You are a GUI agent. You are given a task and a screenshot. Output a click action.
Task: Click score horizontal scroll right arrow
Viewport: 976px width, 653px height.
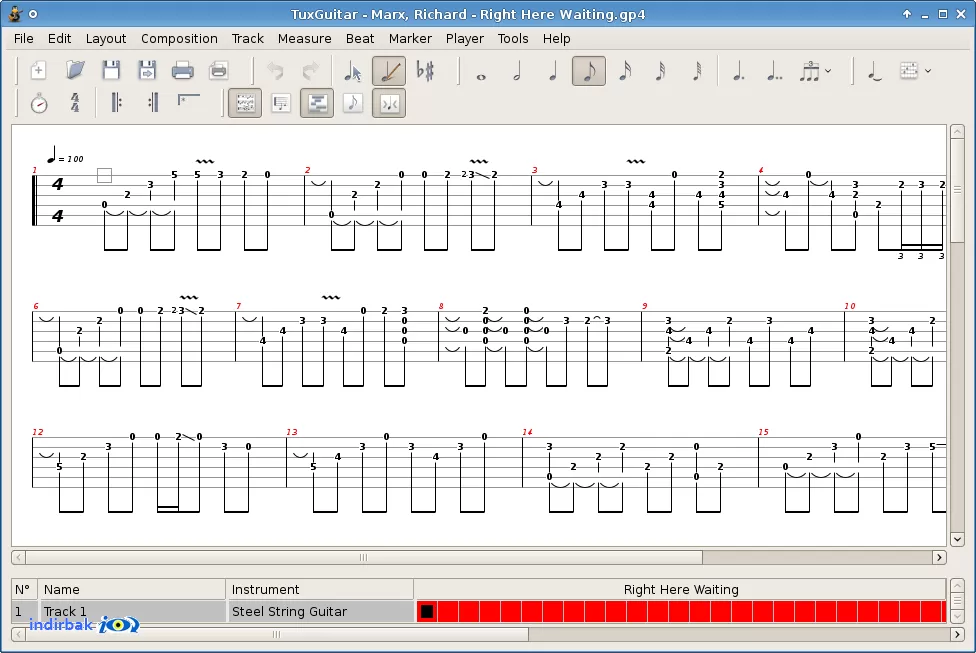pos(939,557)
